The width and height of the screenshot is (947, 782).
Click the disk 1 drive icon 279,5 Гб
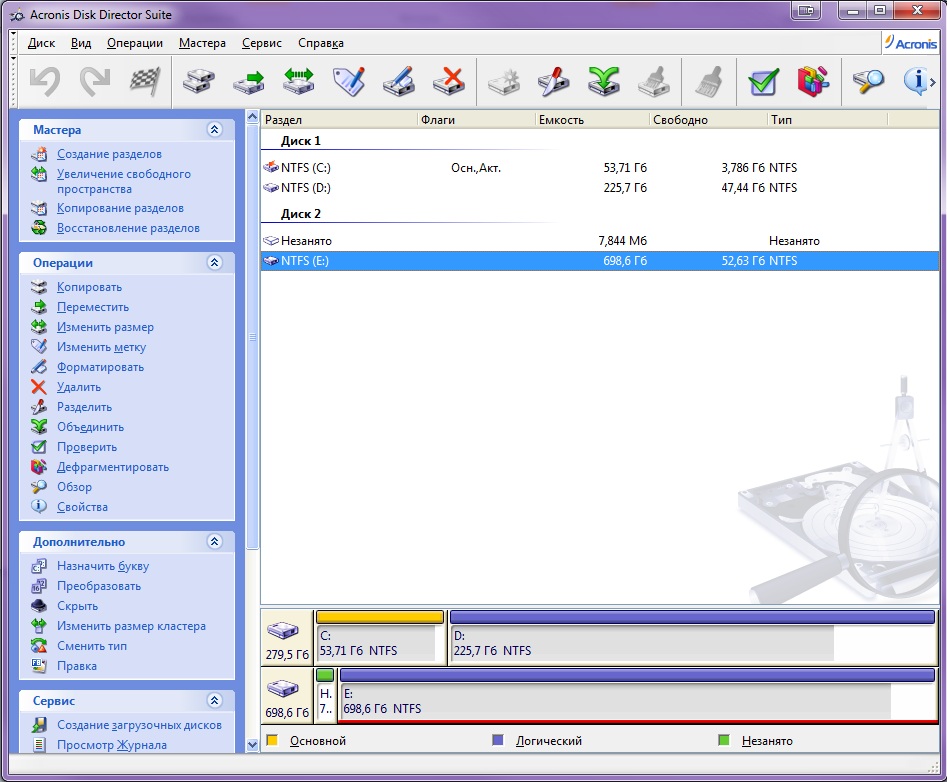[x=283, y=631]
